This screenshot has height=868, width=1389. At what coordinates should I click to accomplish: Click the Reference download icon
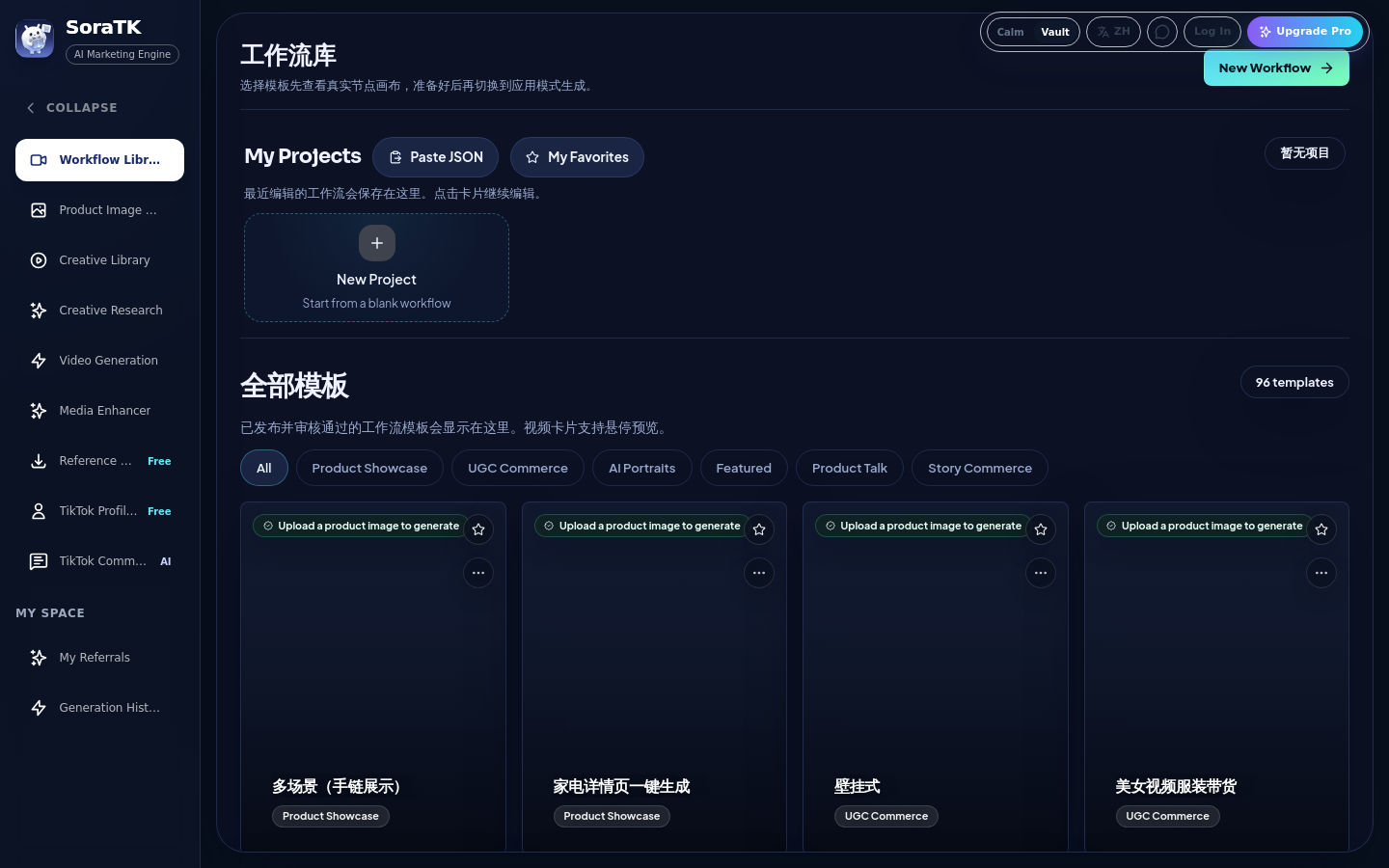(39, 461)
